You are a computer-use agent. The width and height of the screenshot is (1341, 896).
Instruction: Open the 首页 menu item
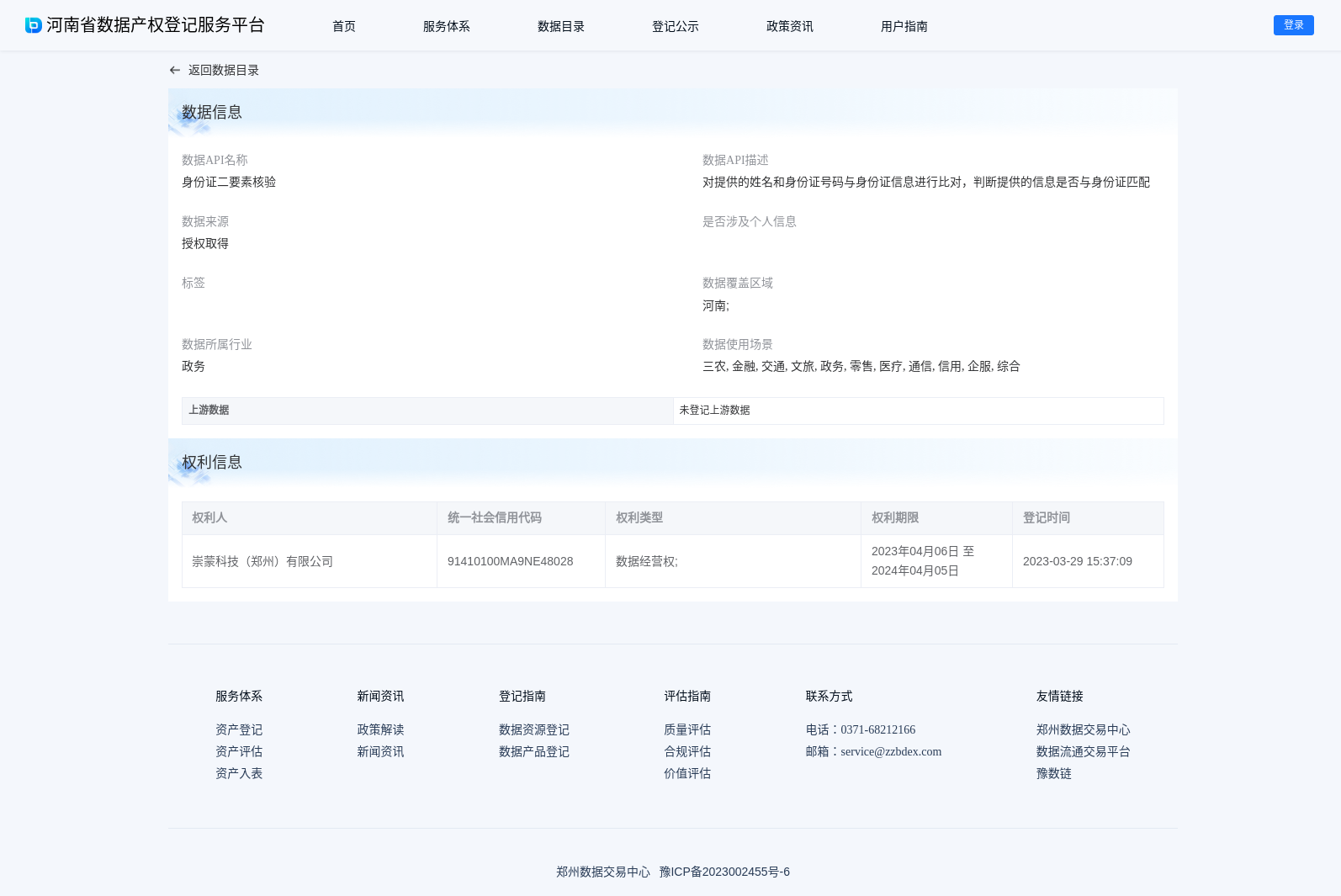tap(344, 26)
